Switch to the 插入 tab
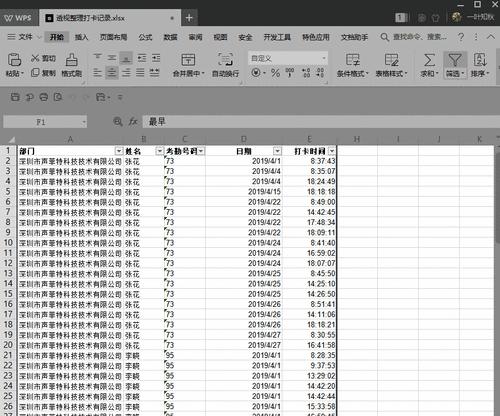 click(x=81, y=37)
